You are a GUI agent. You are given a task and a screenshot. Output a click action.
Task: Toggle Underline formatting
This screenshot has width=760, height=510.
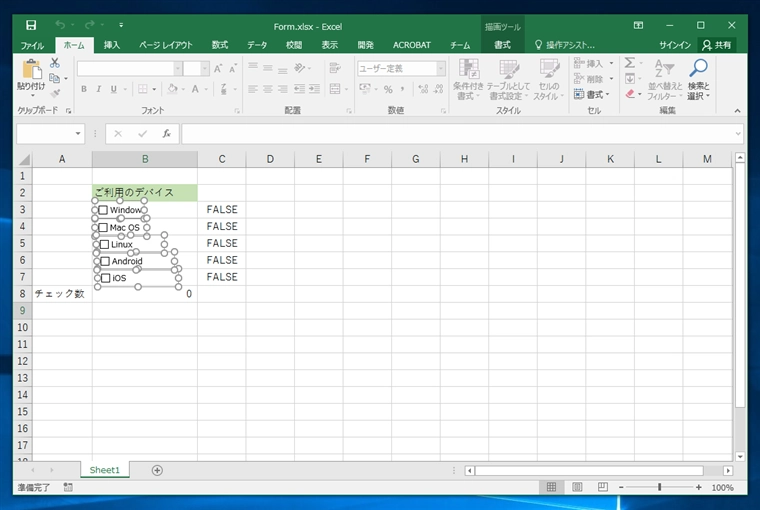coord(113,89)
